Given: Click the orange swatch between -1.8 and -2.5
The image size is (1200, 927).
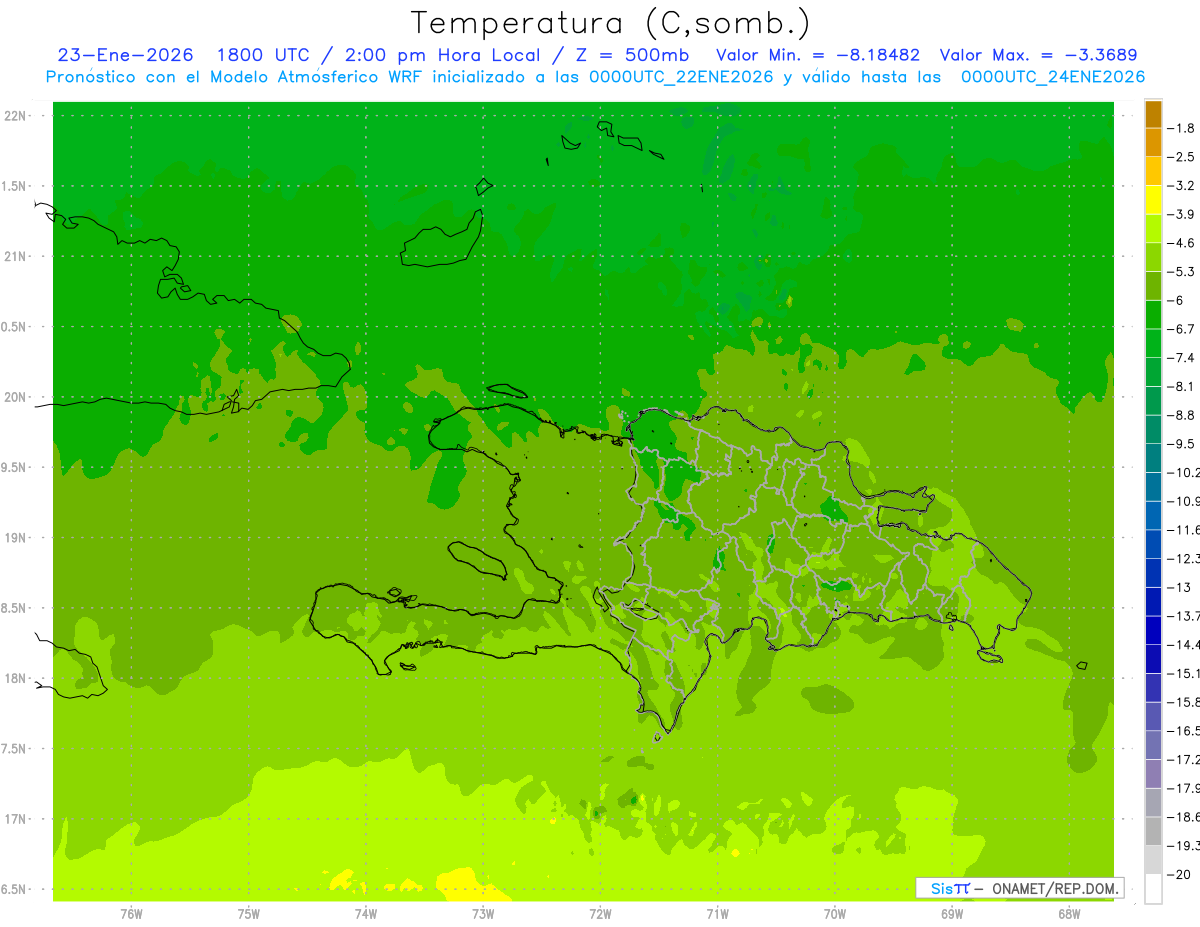Looking at the screenshot, I should point(1153,143).
